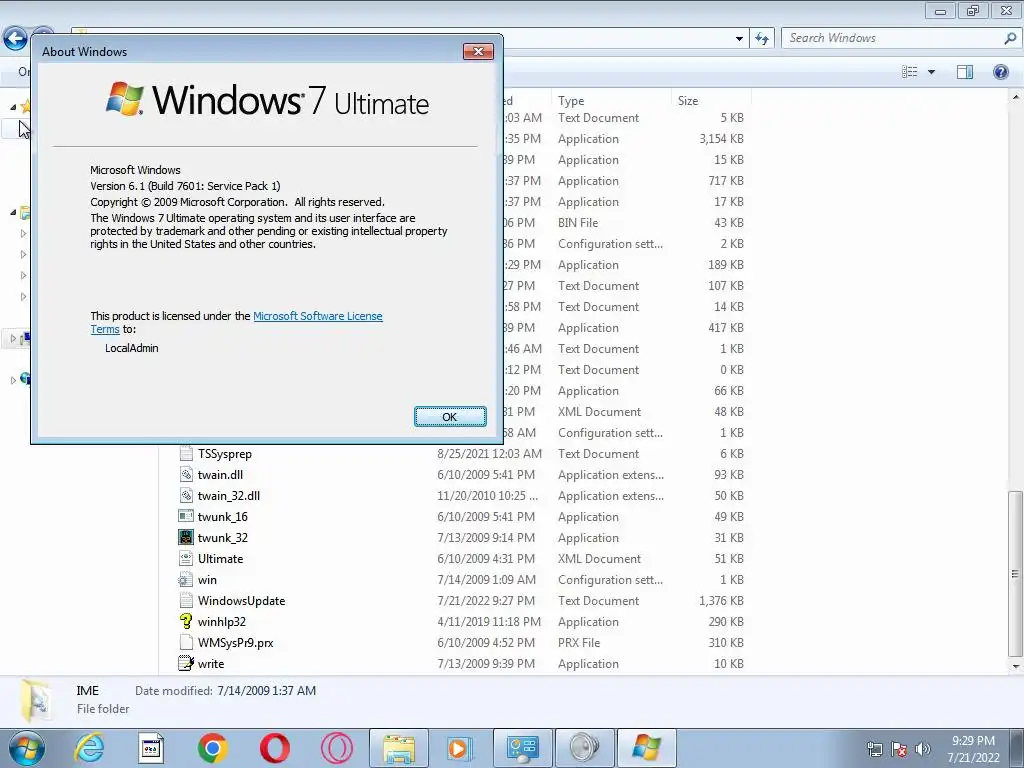Select twain_32.dll file icon
This screenshot has height=768, width=1024.
[x=186, y=496]
